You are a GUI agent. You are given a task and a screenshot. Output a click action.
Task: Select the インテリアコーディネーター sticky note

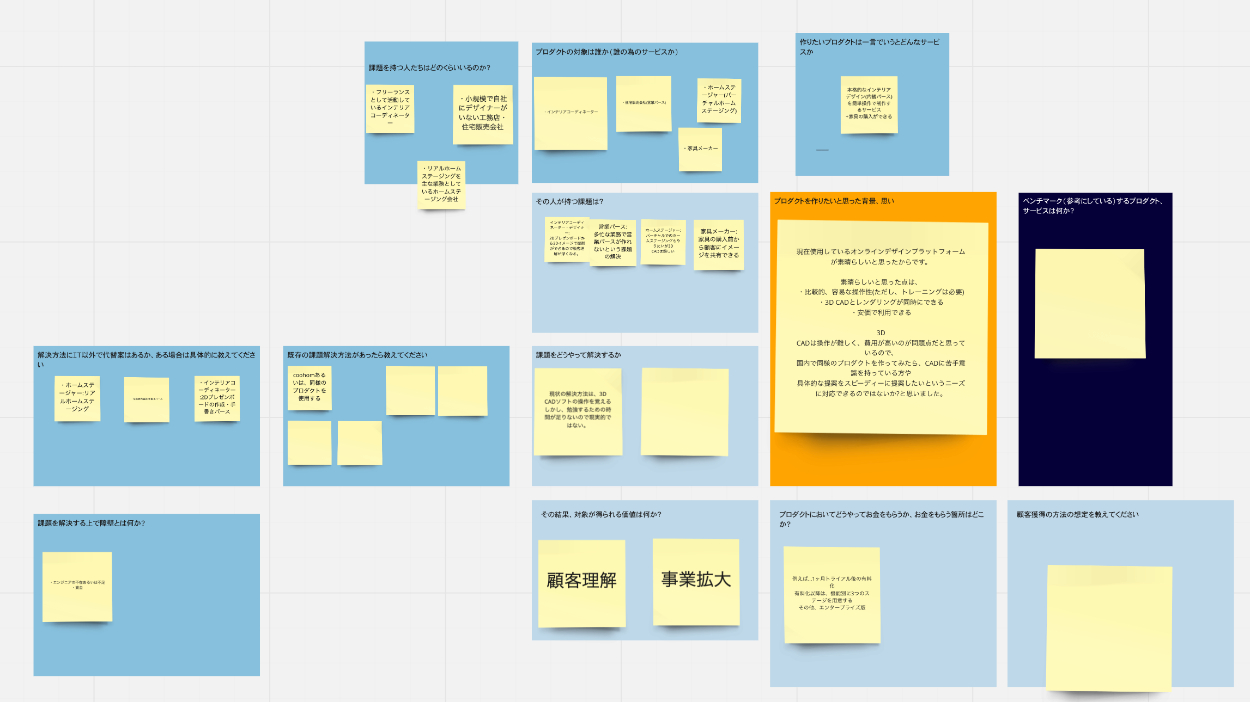[571, 113]
